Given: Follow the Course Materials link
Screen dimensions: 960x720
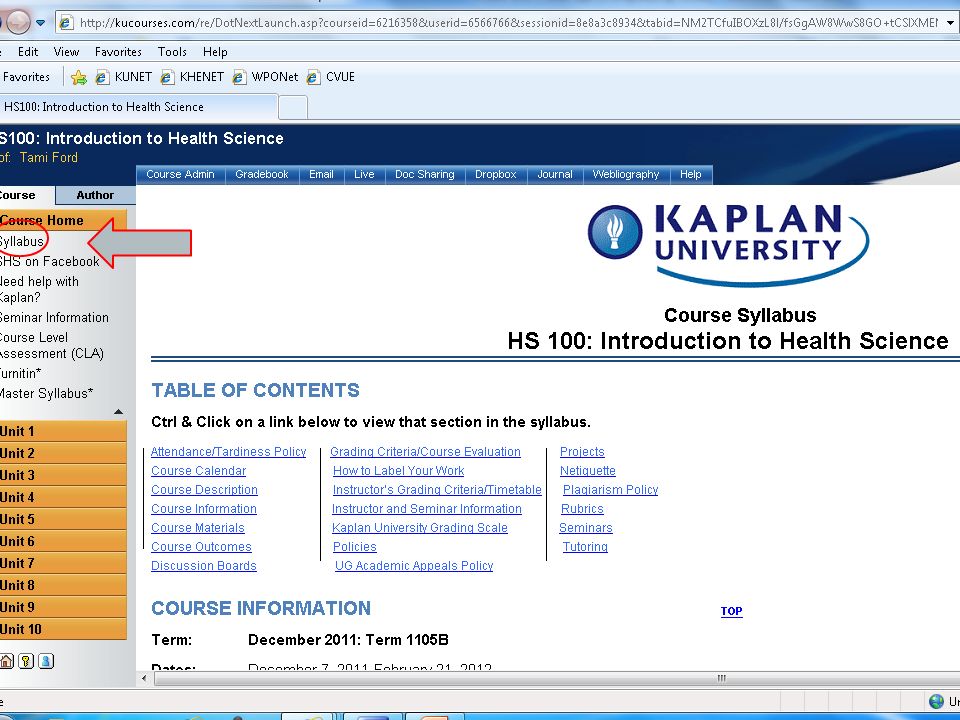Looking at the screenshot, I should (198, 528).
